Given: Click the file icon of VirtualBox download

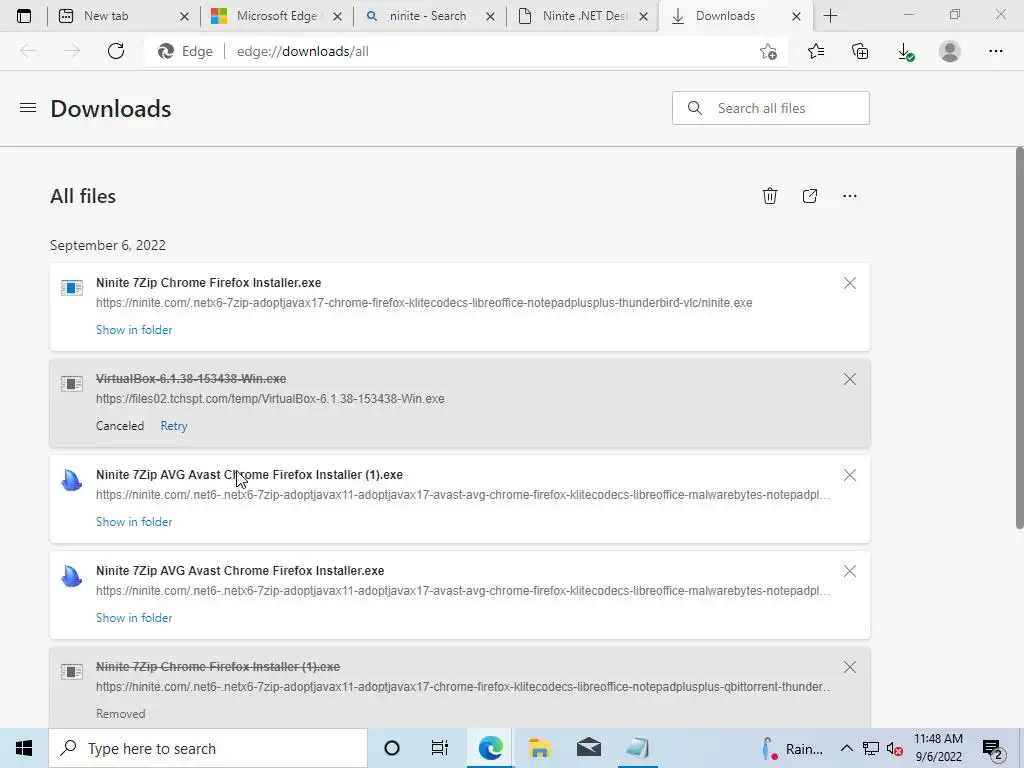Looking at the screenshot, I should click(72, 383).
